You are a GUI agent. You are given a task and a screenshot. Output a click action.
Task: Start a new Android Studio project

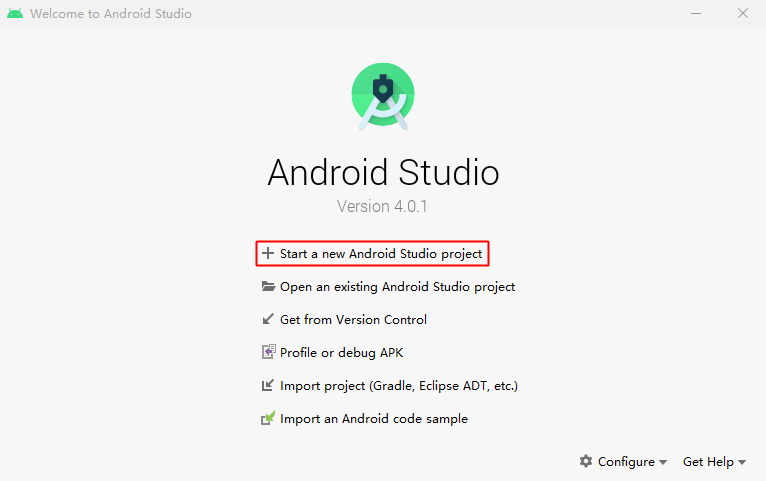coord(381,253)
